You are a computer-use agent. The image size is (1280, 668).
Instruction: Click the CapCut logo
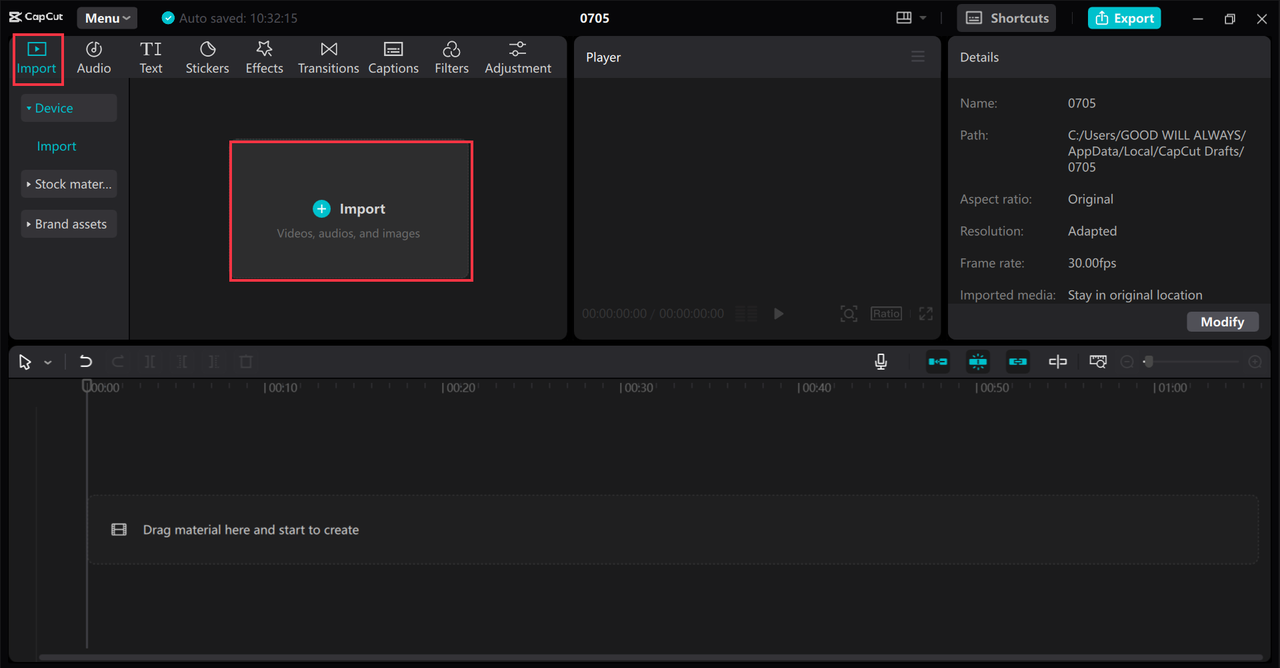[x=36, y=17]
